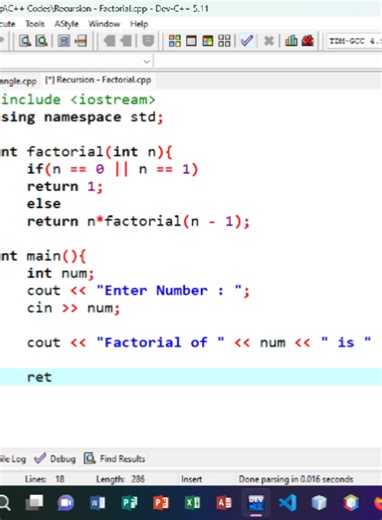Click the 'if(n == 0 || n == 1)' line

pyautogui.click(x=113, y=169)
